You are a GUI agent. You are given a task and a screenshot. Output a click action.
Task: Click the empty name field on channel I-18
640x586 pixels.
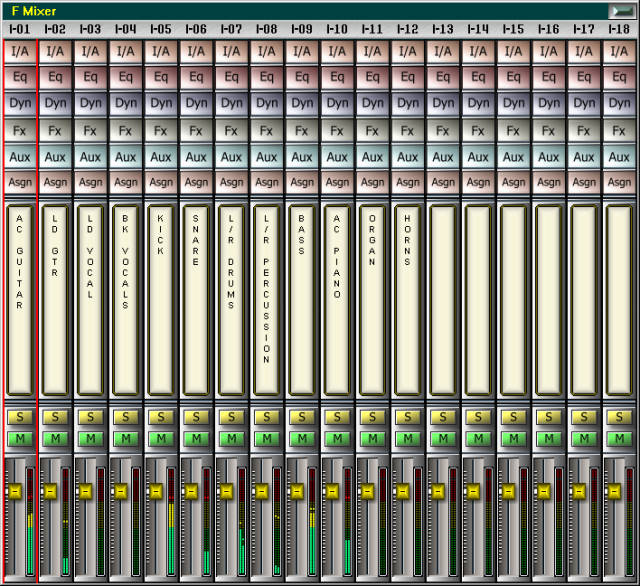[x=618, y=300]
